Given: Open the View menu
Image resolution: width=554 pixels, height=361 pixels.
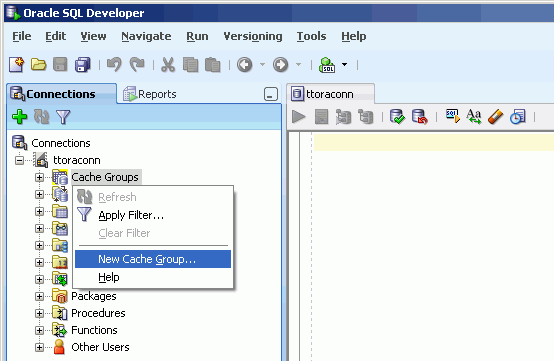Looking at the screenshot, I should [93, 36].
